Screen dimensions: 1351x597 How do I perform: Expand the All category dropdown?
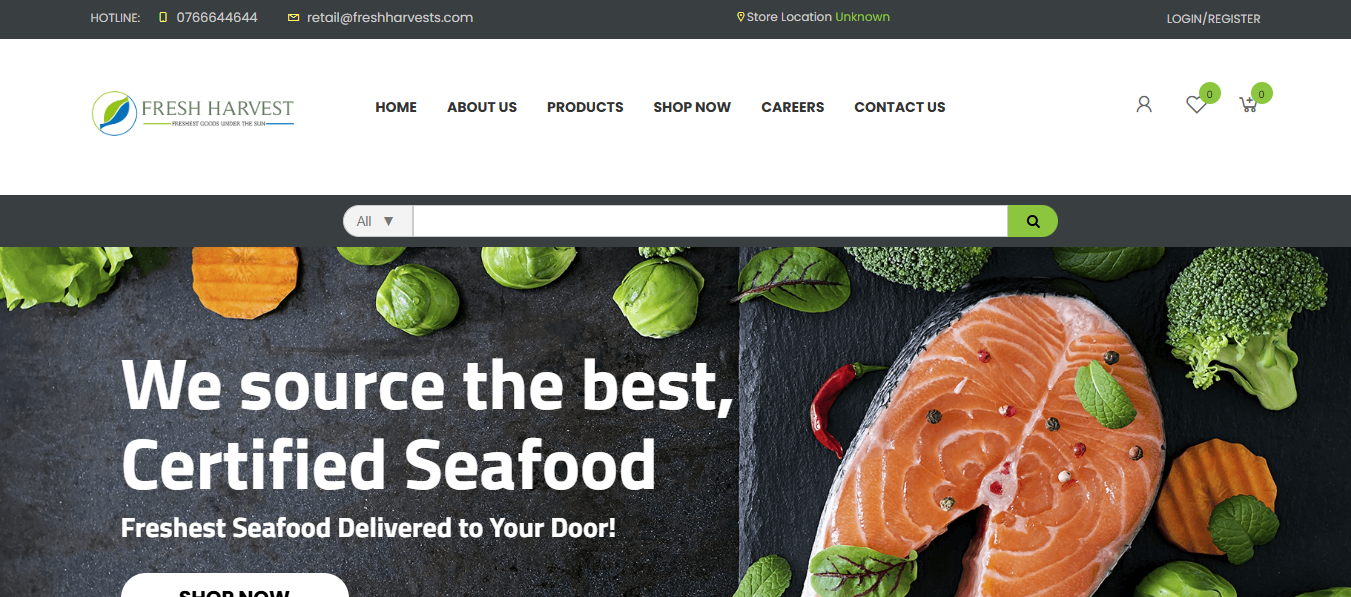point(378,221)
